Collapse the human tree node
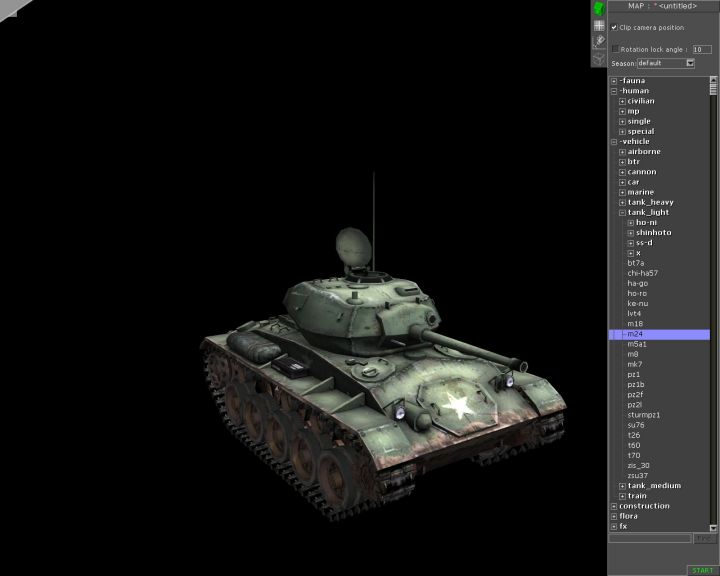 (x=614, y=91)
